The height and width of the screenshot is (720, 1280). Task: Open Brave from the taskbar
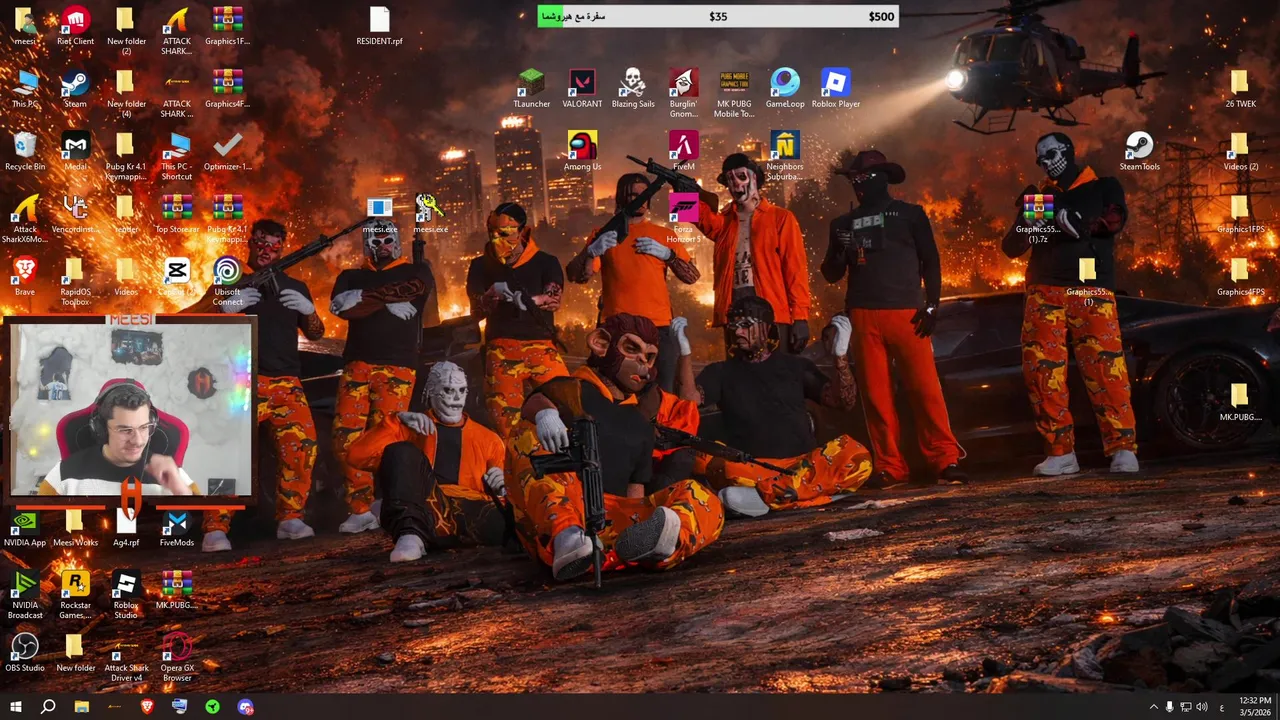[x=147, y=707]
